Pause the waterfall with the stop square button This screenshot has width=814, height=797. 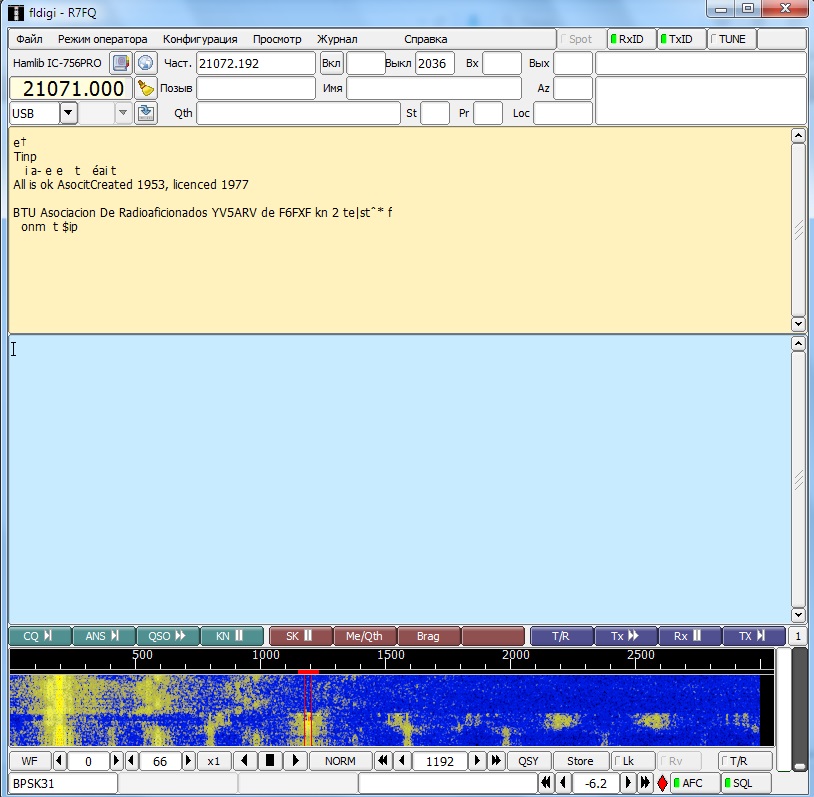point(268,761)
